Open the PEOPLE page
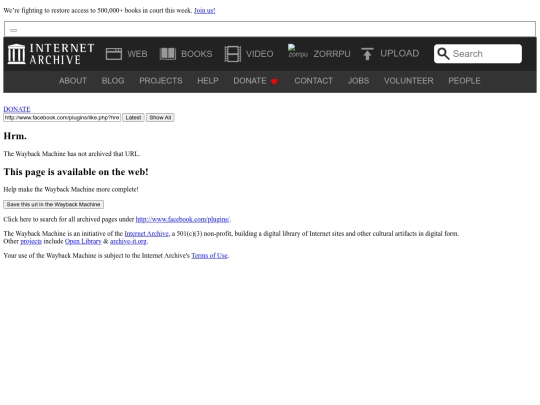This screenshot has width=540, height=405. click(x=464, y=81)
